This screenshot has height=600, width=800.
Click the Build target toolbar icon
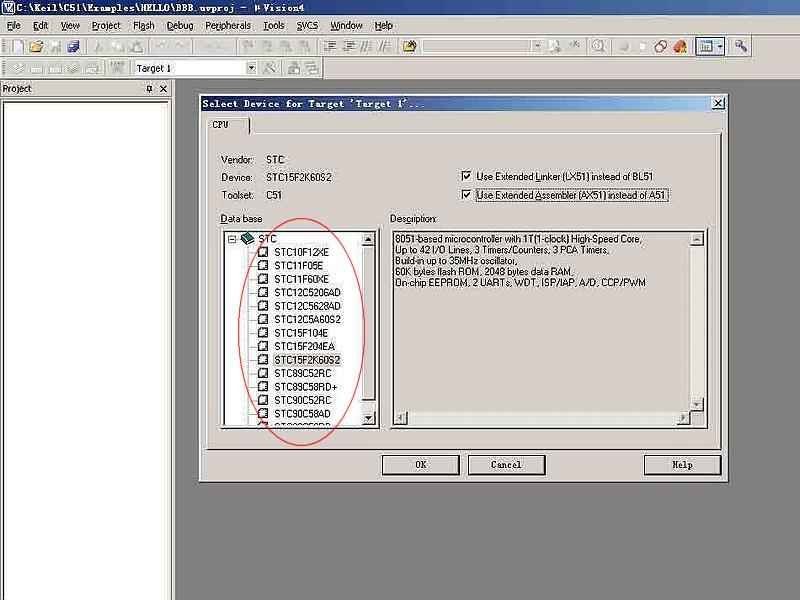click(x=36, y=68)
